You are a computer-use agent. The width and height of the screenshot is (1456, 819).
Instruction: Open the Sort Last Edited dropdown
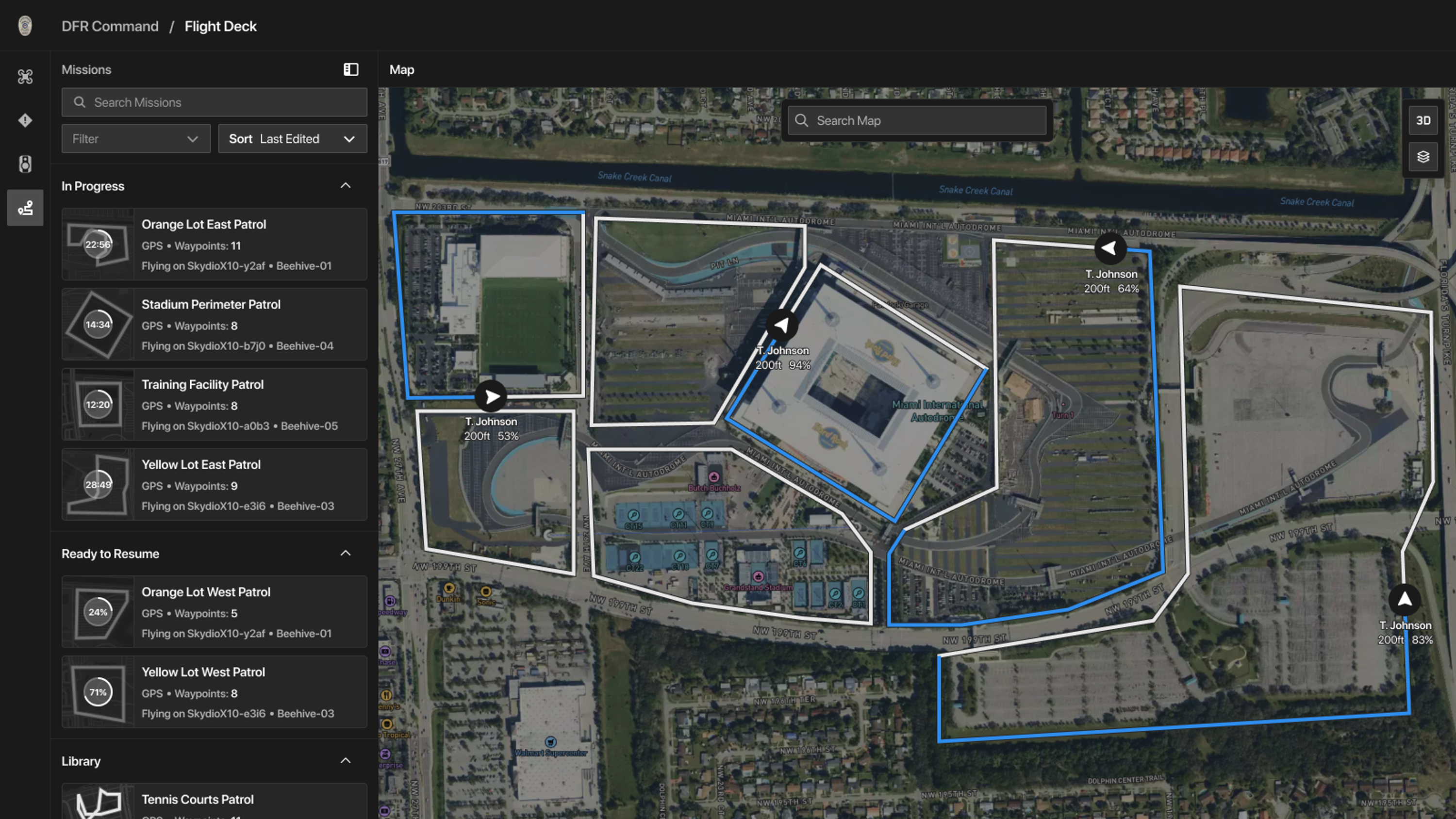coord(292,138)
